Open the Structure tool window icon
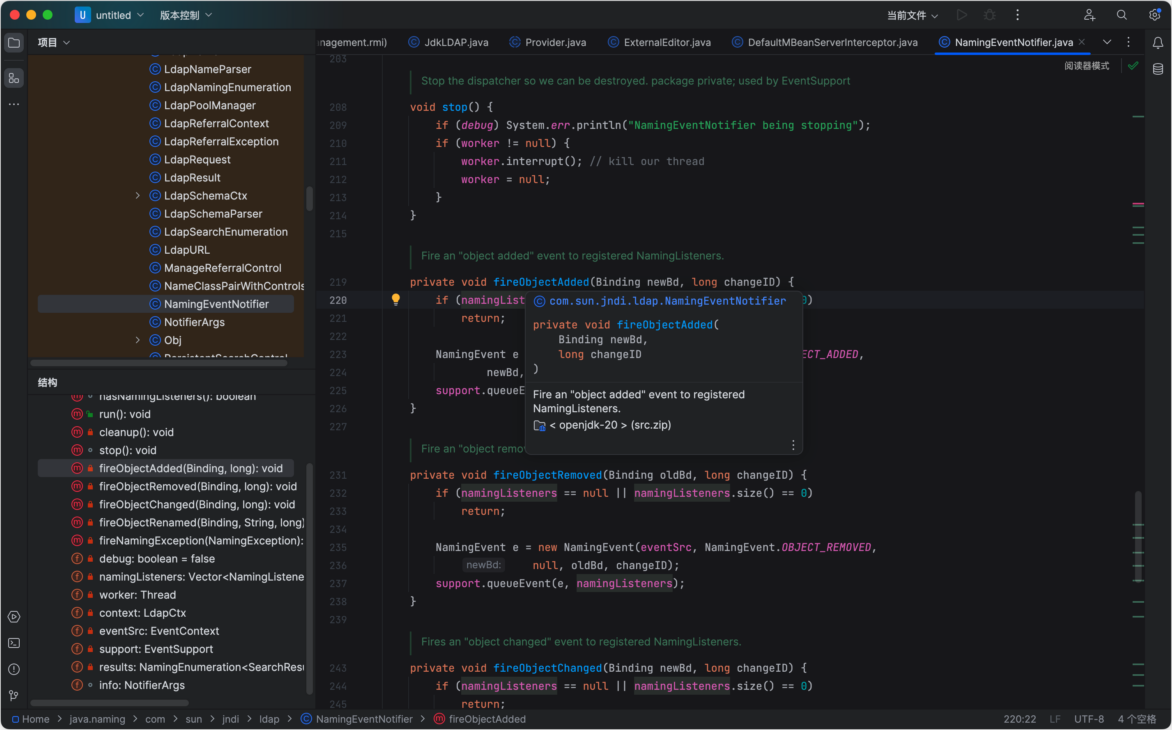The width and height of the screenshot is (1172, 730). (14, 78)
